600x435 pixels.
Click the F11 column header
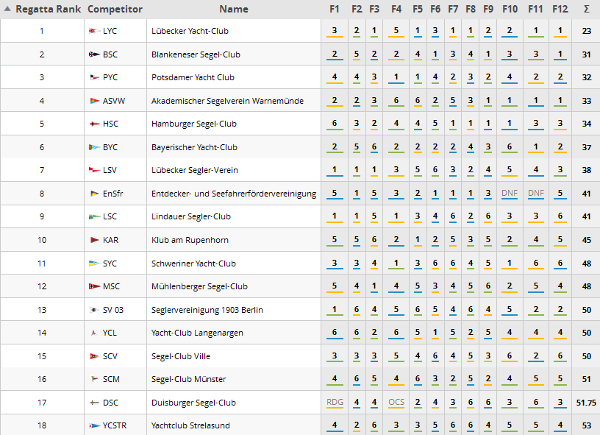535,9
